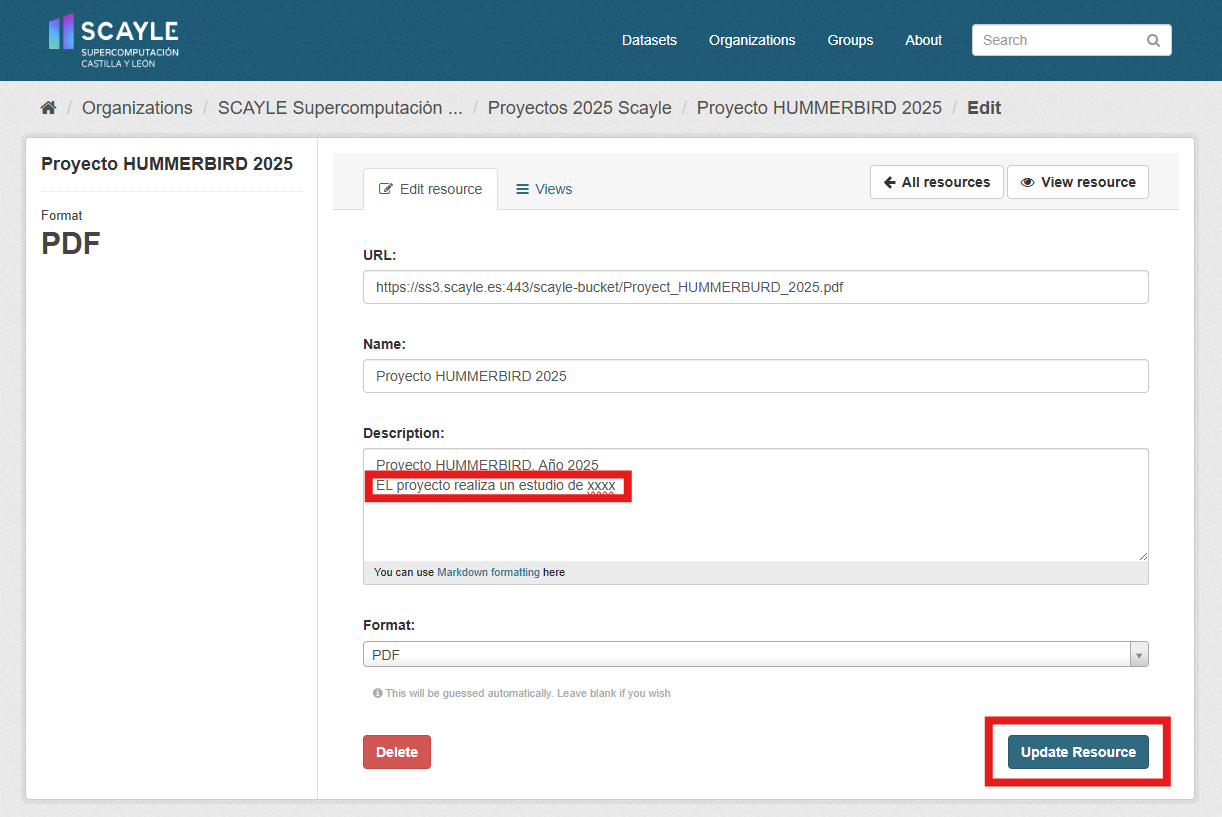1222x817 pixels.
Task: Open the Datasets menu item
Action: 649,40
